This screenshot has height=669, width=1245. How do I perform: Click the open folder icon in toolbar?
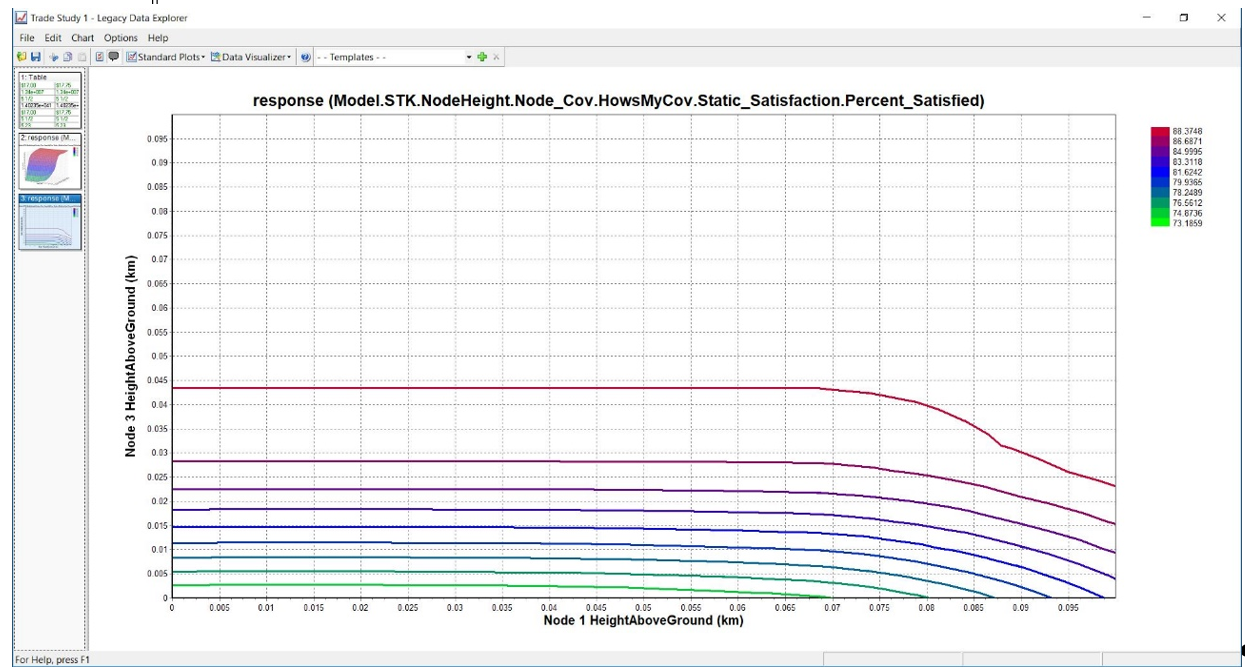22,57
